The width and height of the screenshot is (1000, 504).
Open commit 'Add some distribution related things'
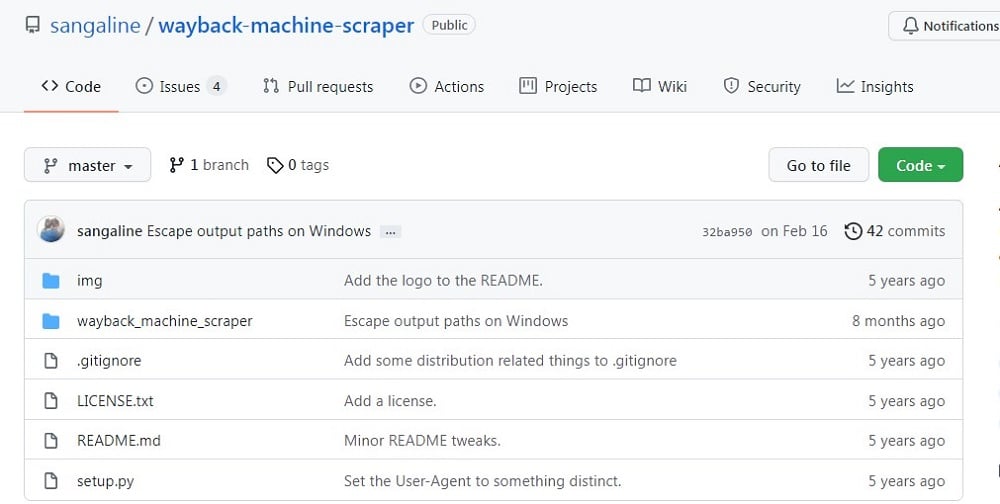coord(510,360)
